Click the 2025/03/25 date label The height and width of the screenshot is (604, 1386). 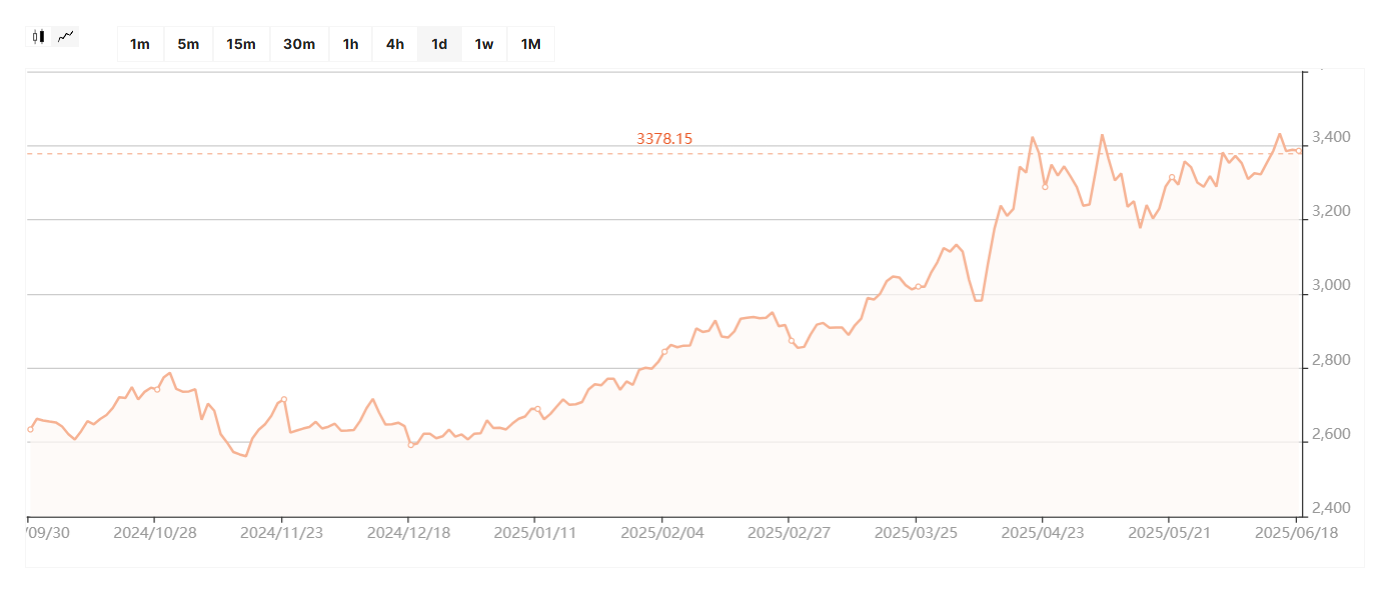[x=916, y=533]
